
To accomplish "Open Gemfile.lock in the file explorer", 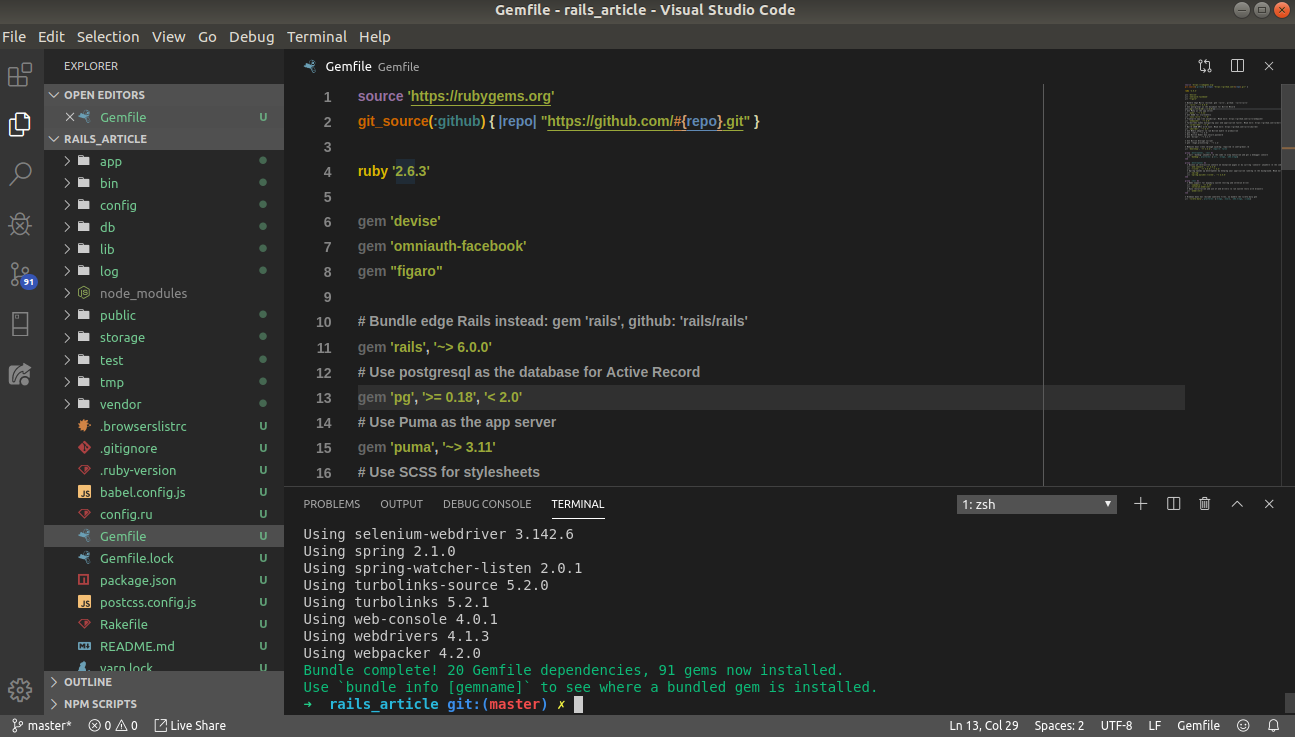I will tap(136, 558).
